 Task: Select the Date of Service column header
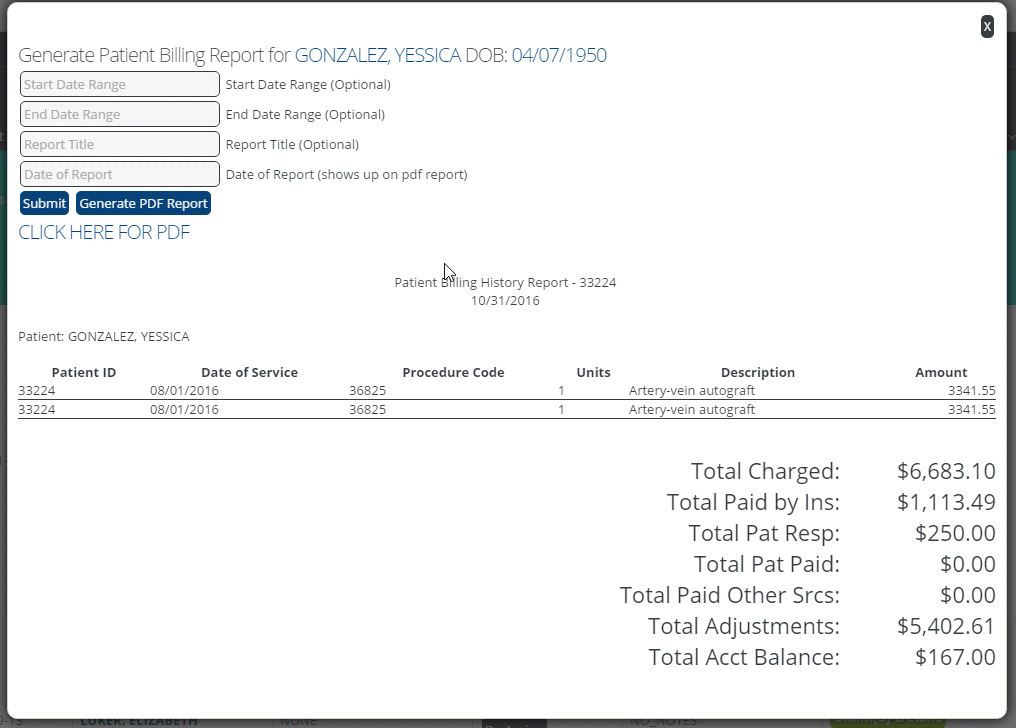pos(249,372)
